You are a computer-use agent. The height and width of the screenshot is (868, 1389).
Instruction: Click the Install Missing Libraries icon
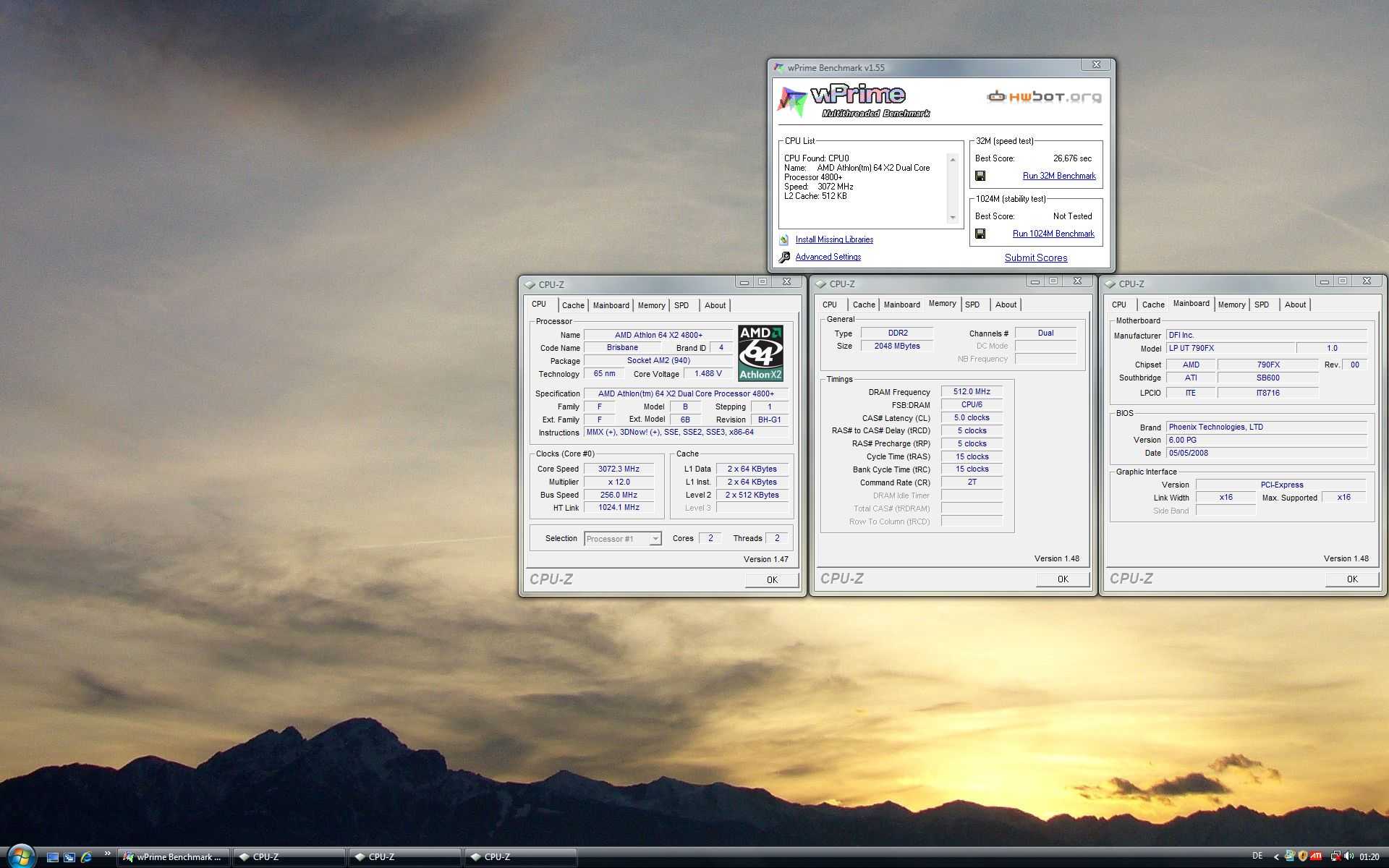[x=784, y=239]
